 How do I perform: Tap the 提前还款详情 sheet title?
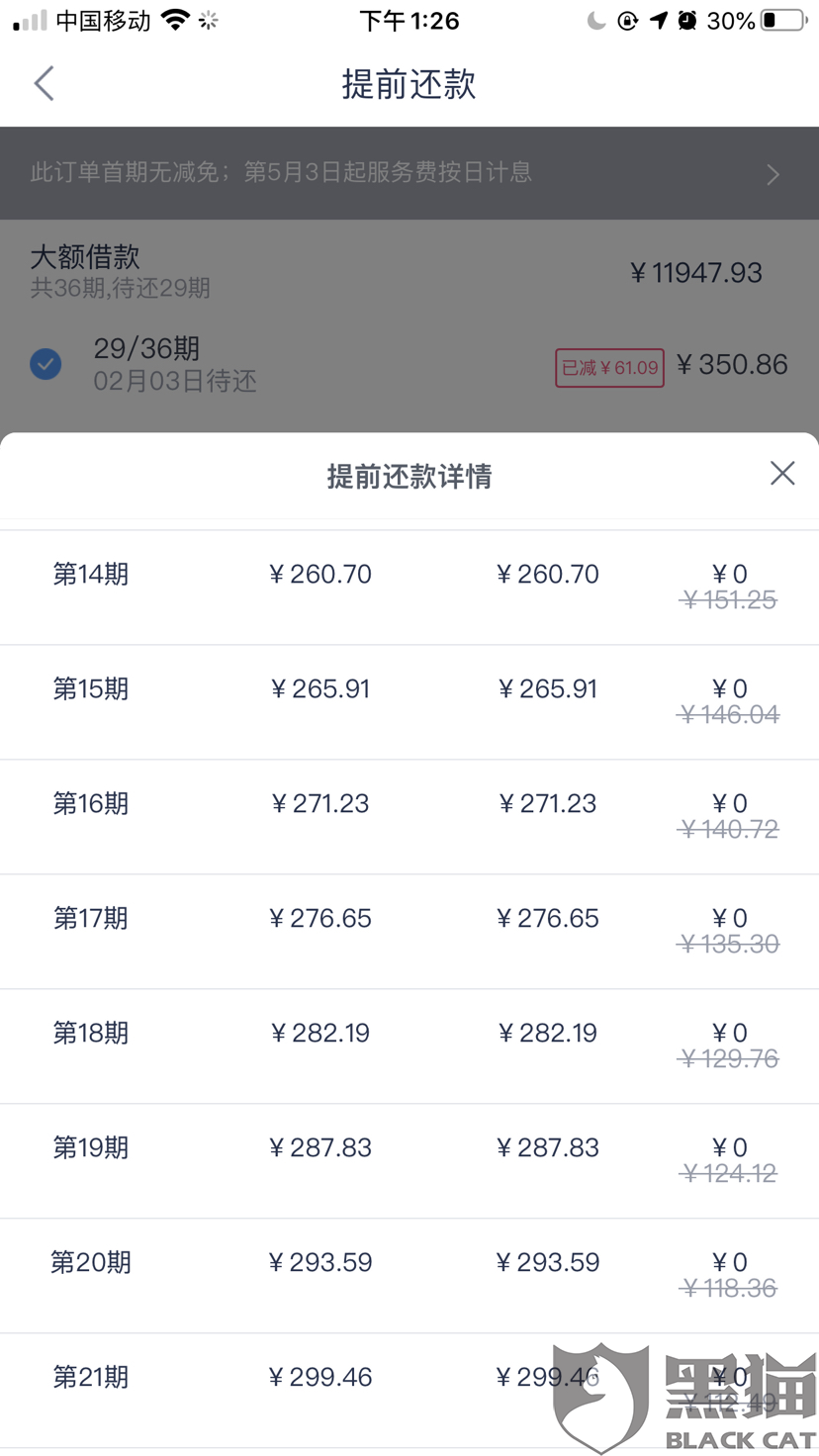pyautogui.click(x=409, y=476)
